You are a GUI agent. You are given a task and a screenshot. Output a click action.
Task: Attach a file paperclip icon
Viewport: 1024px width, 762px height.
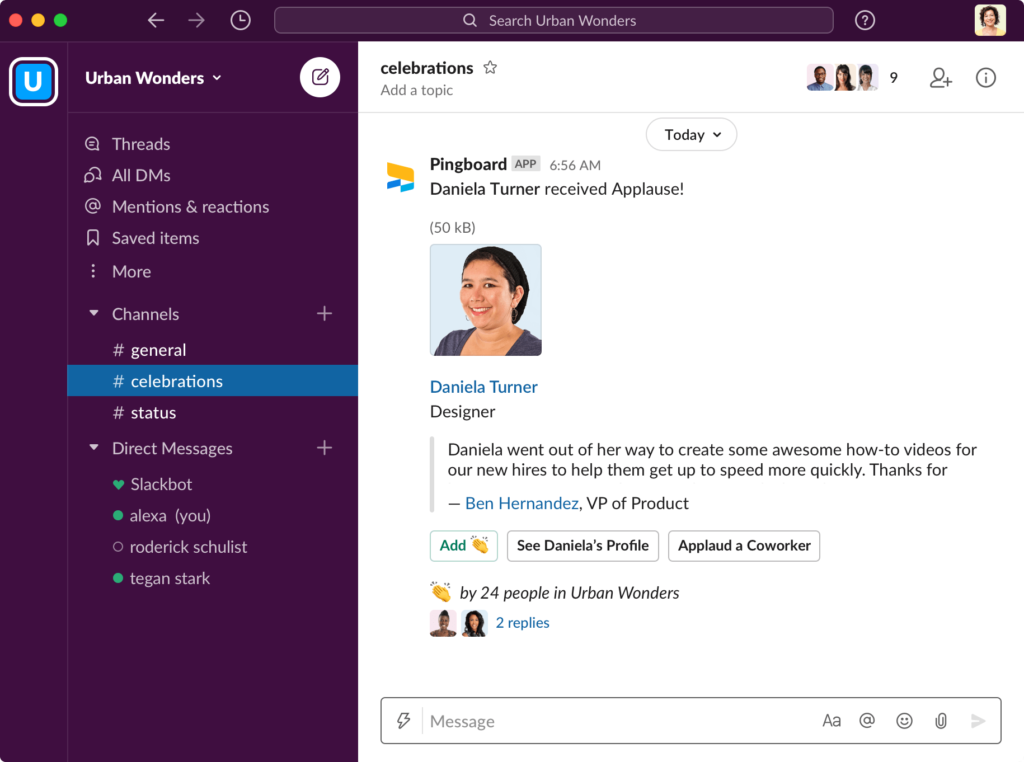pos(940,720)
